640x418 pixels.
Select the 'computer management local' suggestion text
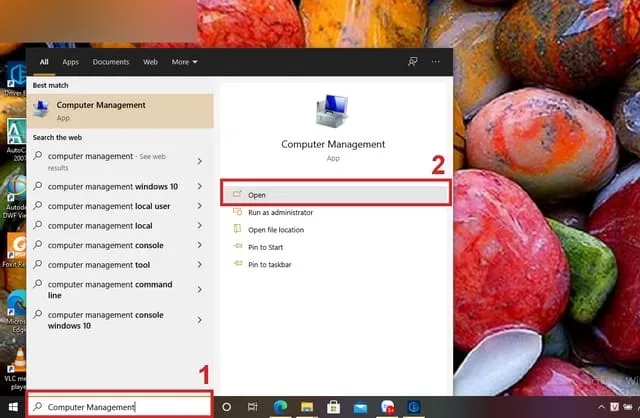[100, 226]
